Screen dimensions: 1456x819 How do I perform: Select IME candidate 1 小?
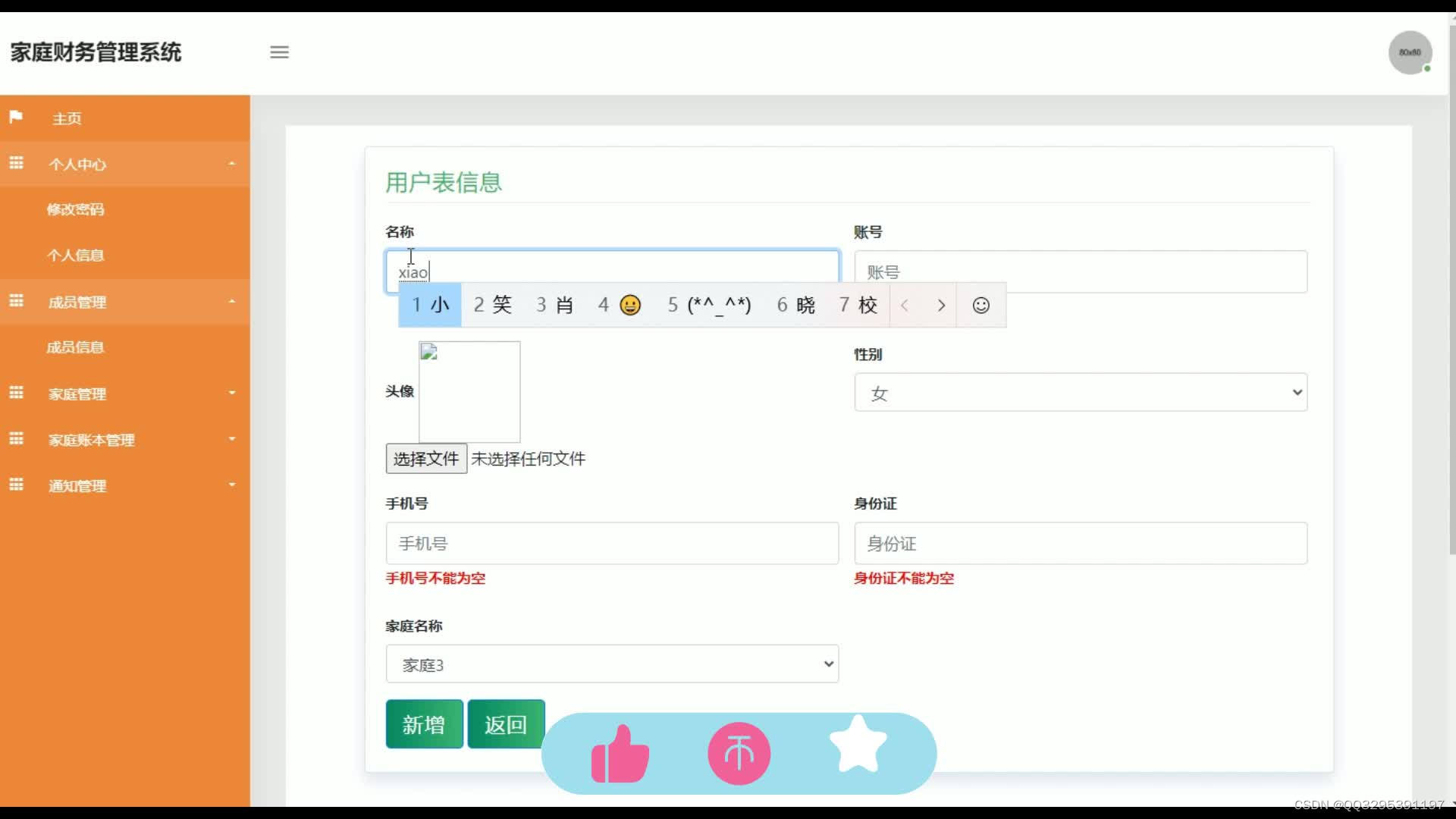tap(430, 306)
